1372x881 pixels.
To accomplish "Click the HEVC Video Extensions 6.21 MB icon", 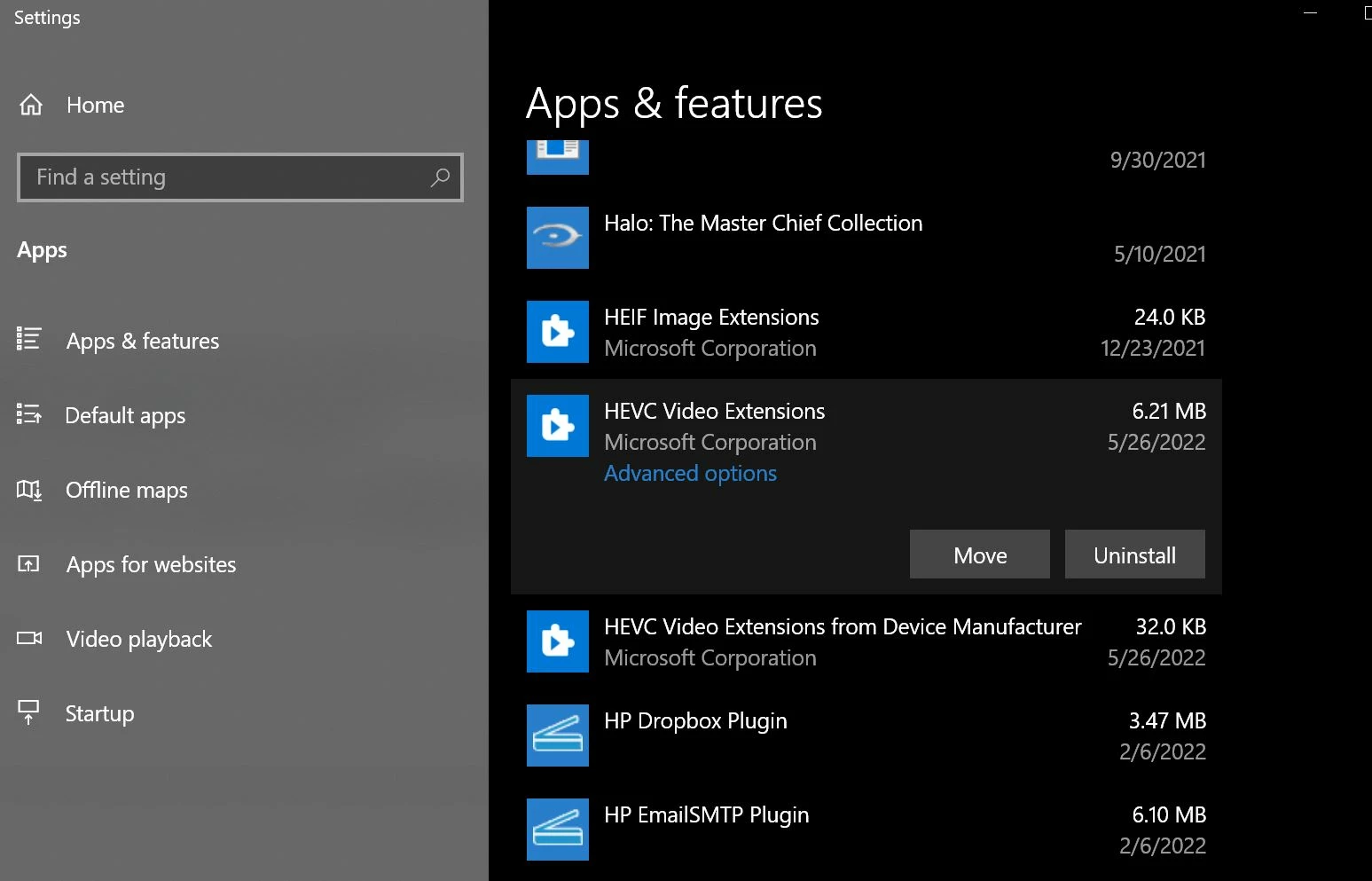I will 558,426.
